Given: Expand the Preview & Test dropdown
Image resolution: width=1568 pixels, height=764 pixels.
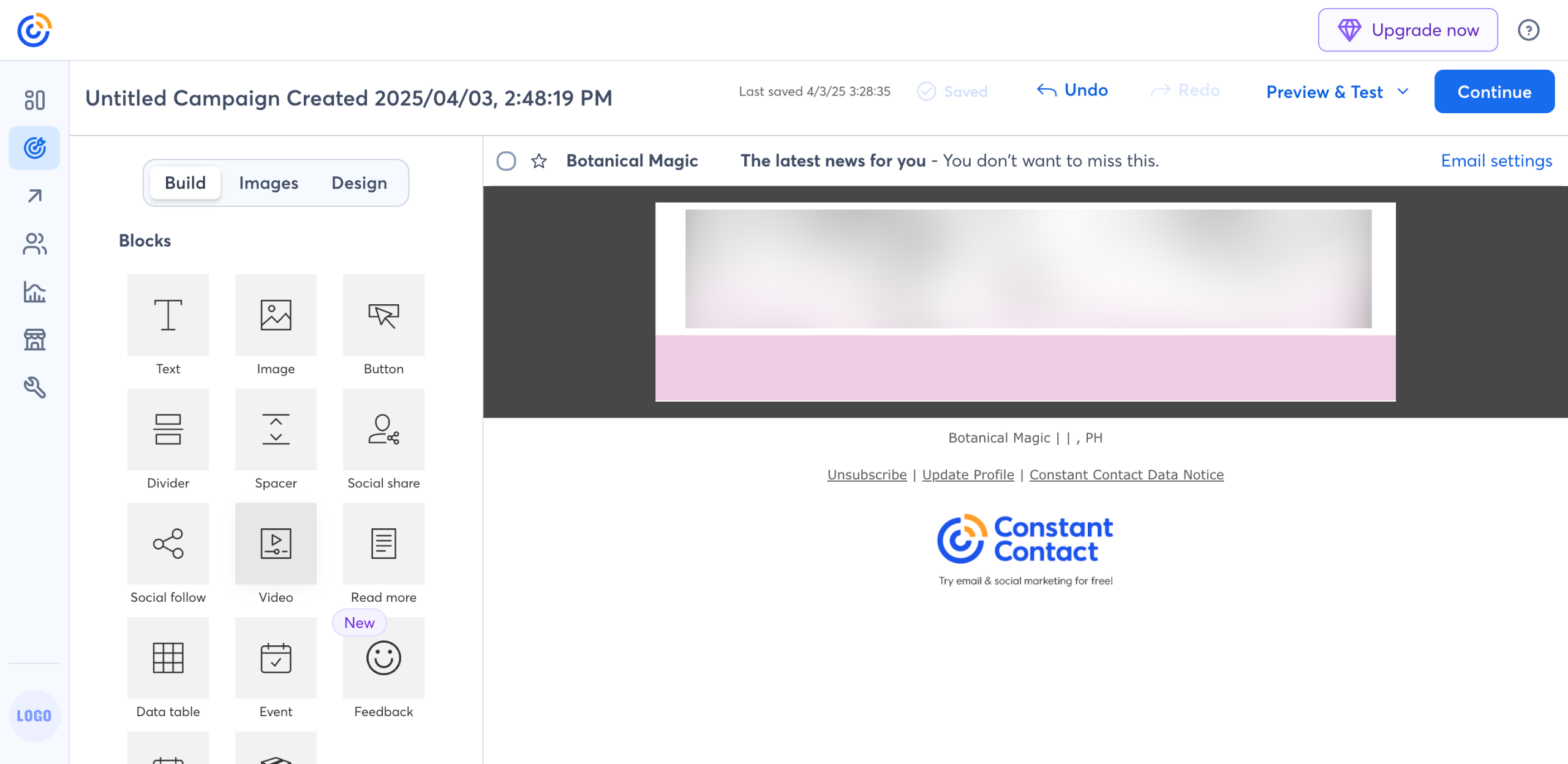Looking at the screenshot, I should click(x=1338, y=92).
